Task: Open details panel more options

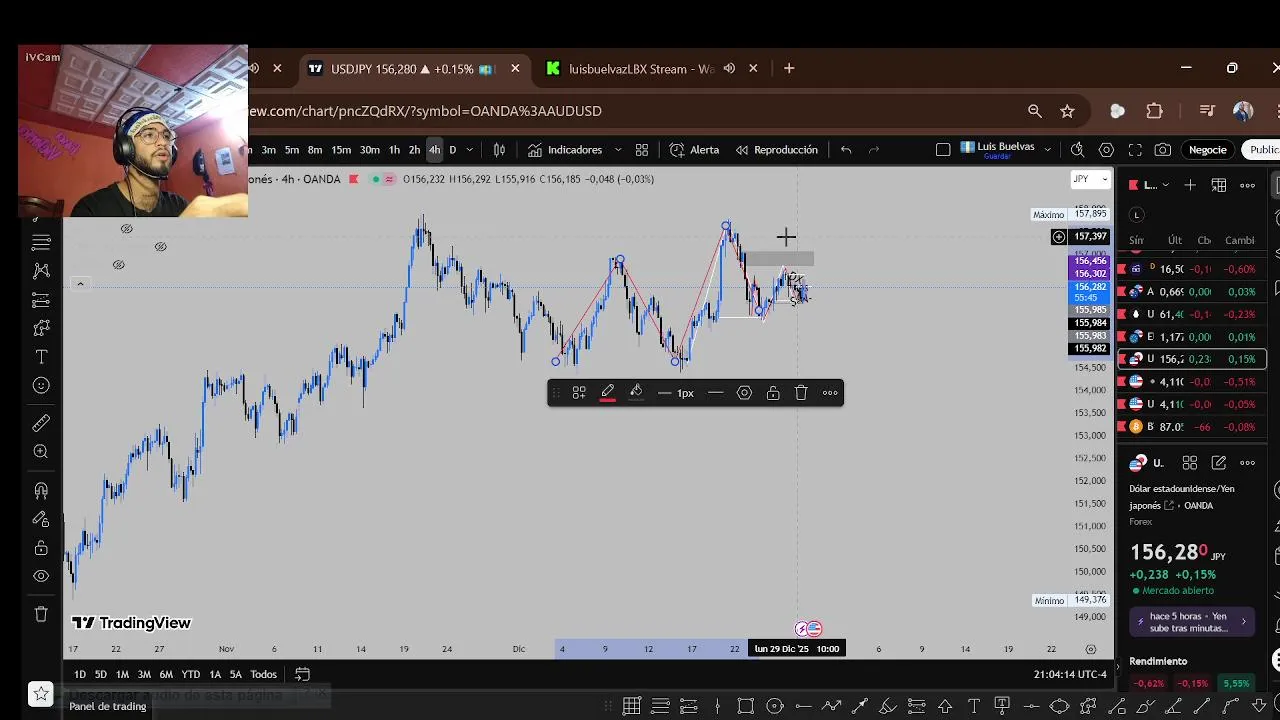Action: click(x=1247, y=463)
